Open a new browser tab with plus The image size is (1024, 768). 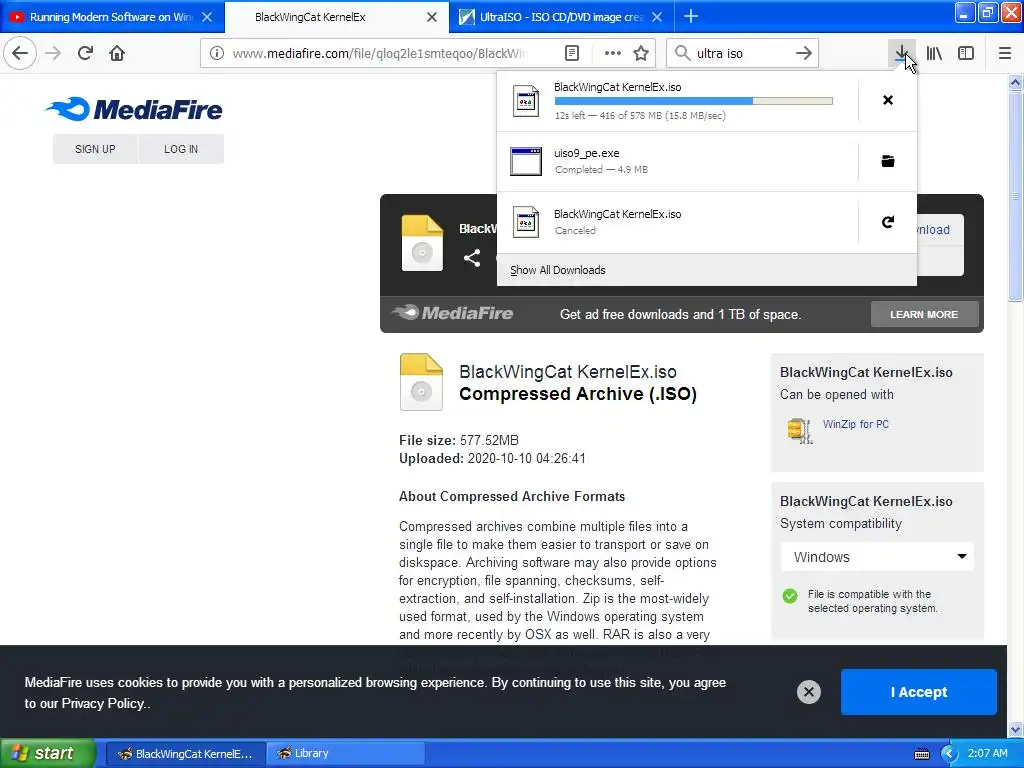pos(690,16)
